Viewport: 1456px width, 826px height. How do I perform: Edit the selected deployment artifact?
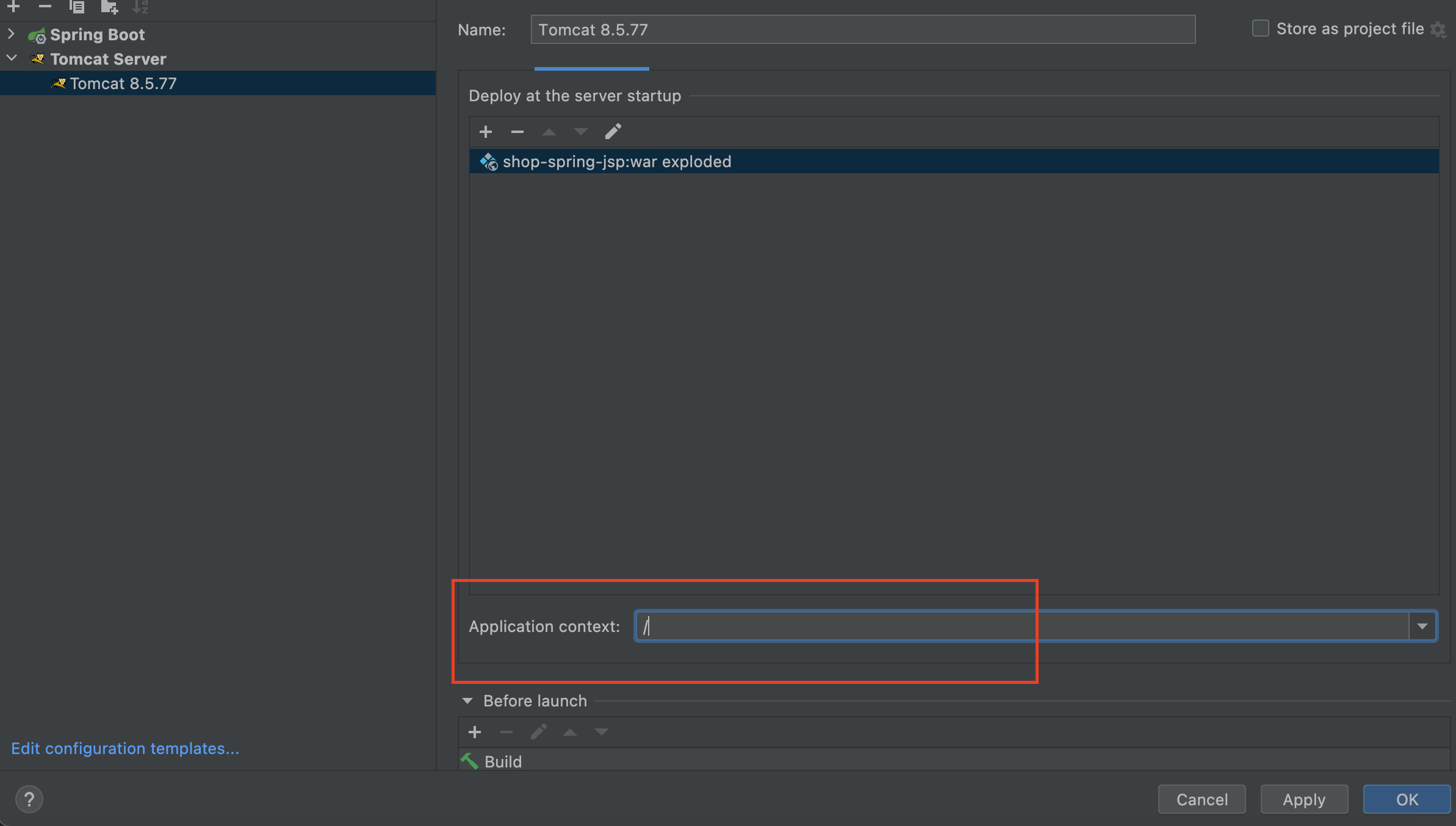coord(613,132)
